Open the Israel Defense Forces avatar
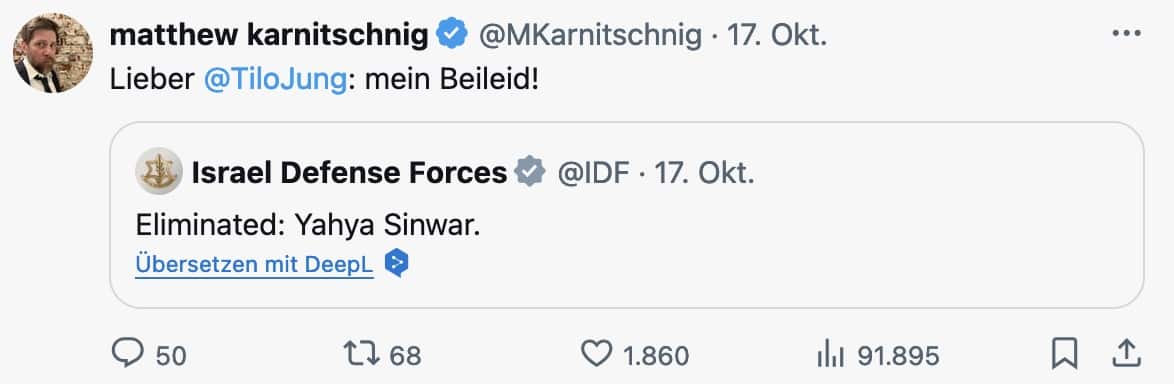 (x=159, y=171)
